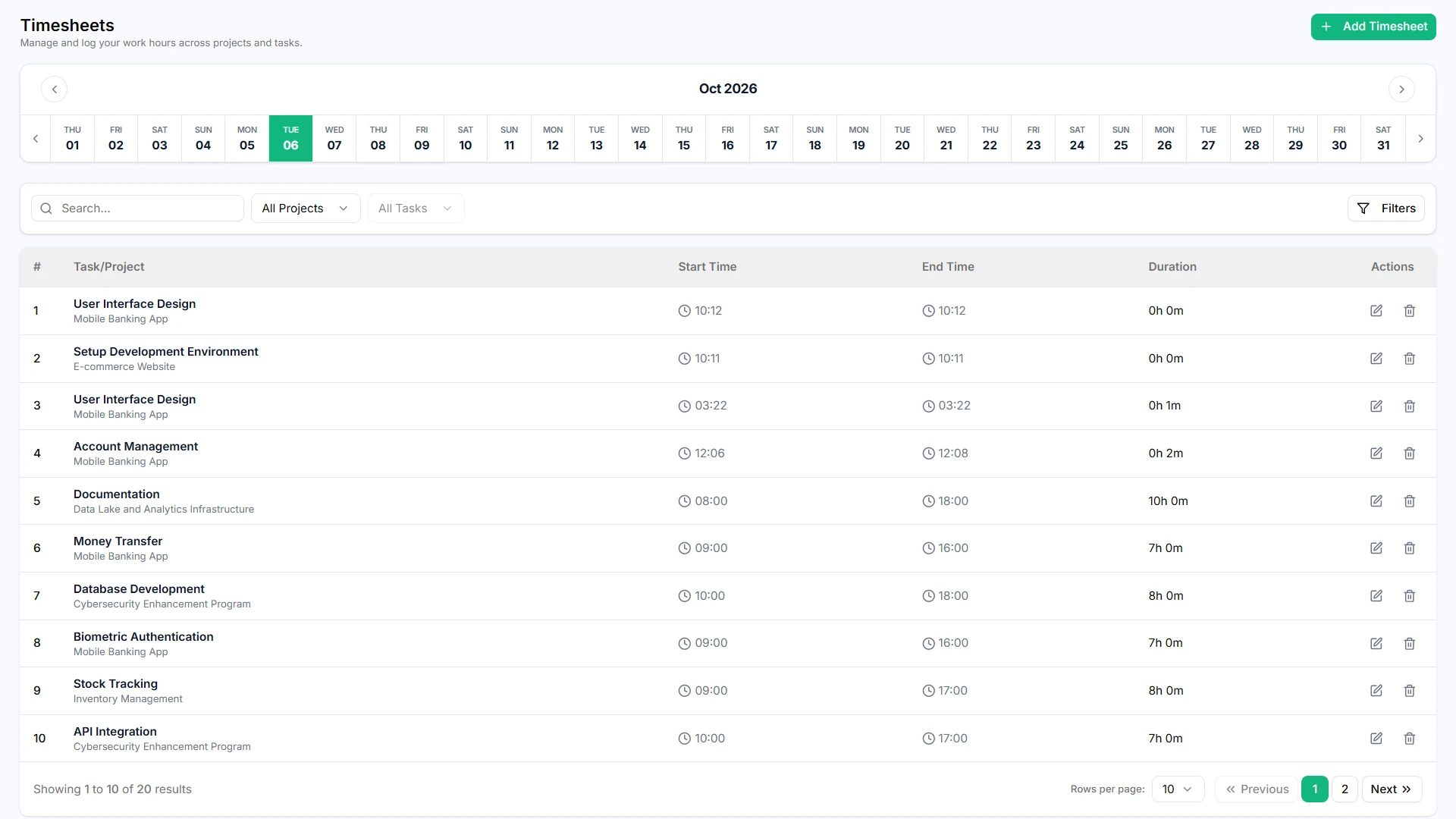Edit the User Interface Design 03:22 entry
The height and width of the screenshot is (819, 1456).
click(1376, 406)
